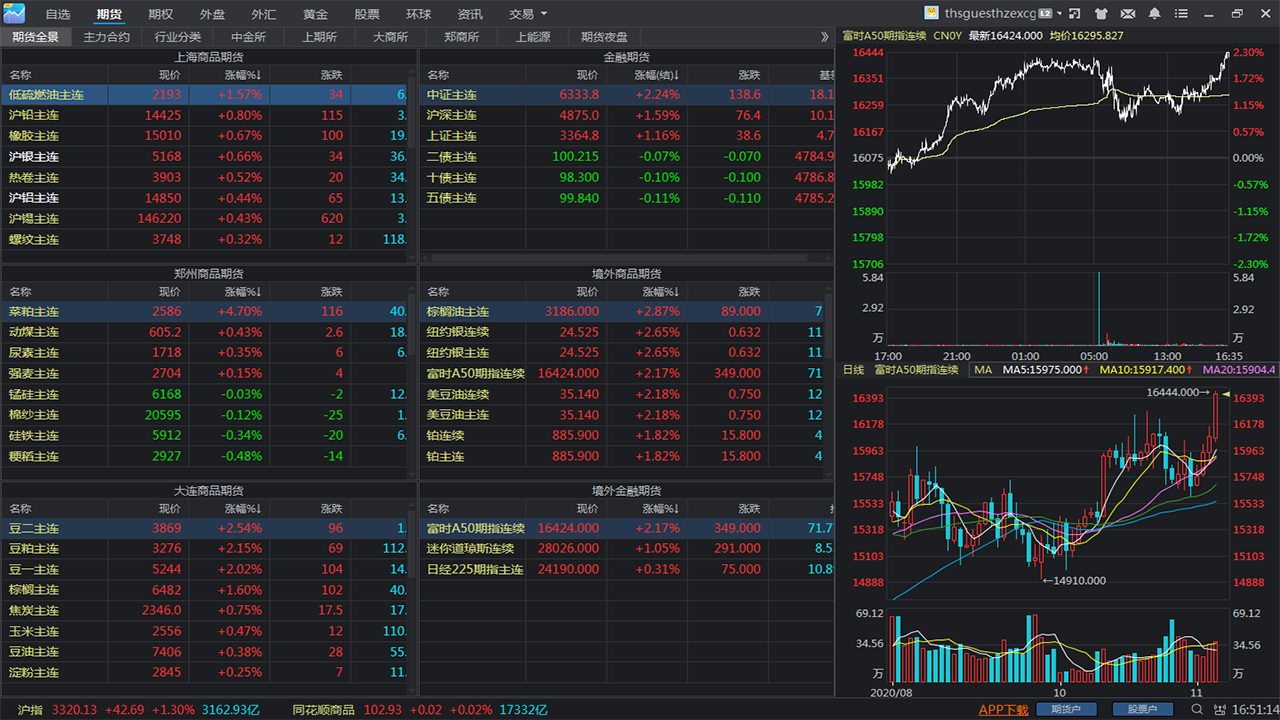This screenshot has width=1280, height=720.
Task: Open the MA indicator selector
Action: 983,370
